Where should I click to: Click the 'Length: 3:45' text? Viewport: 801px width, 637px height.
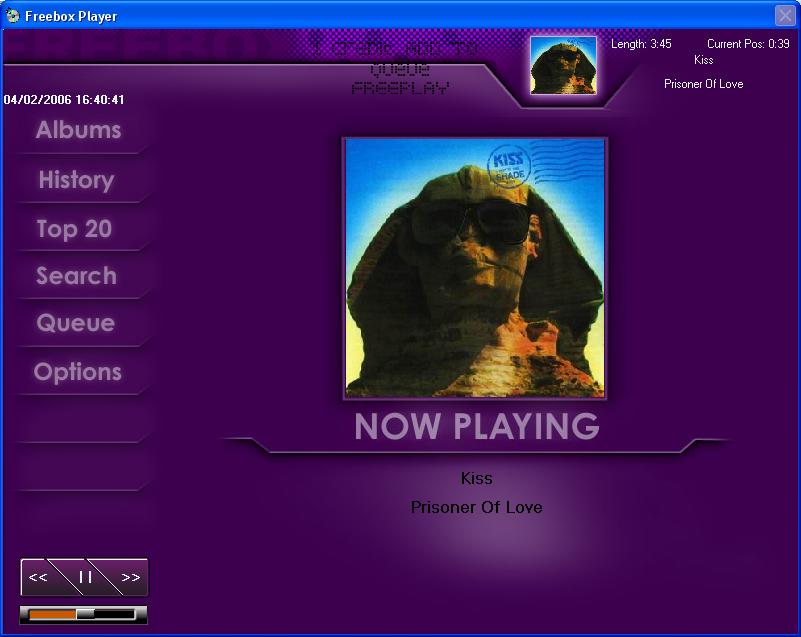(x=641, y=44)
